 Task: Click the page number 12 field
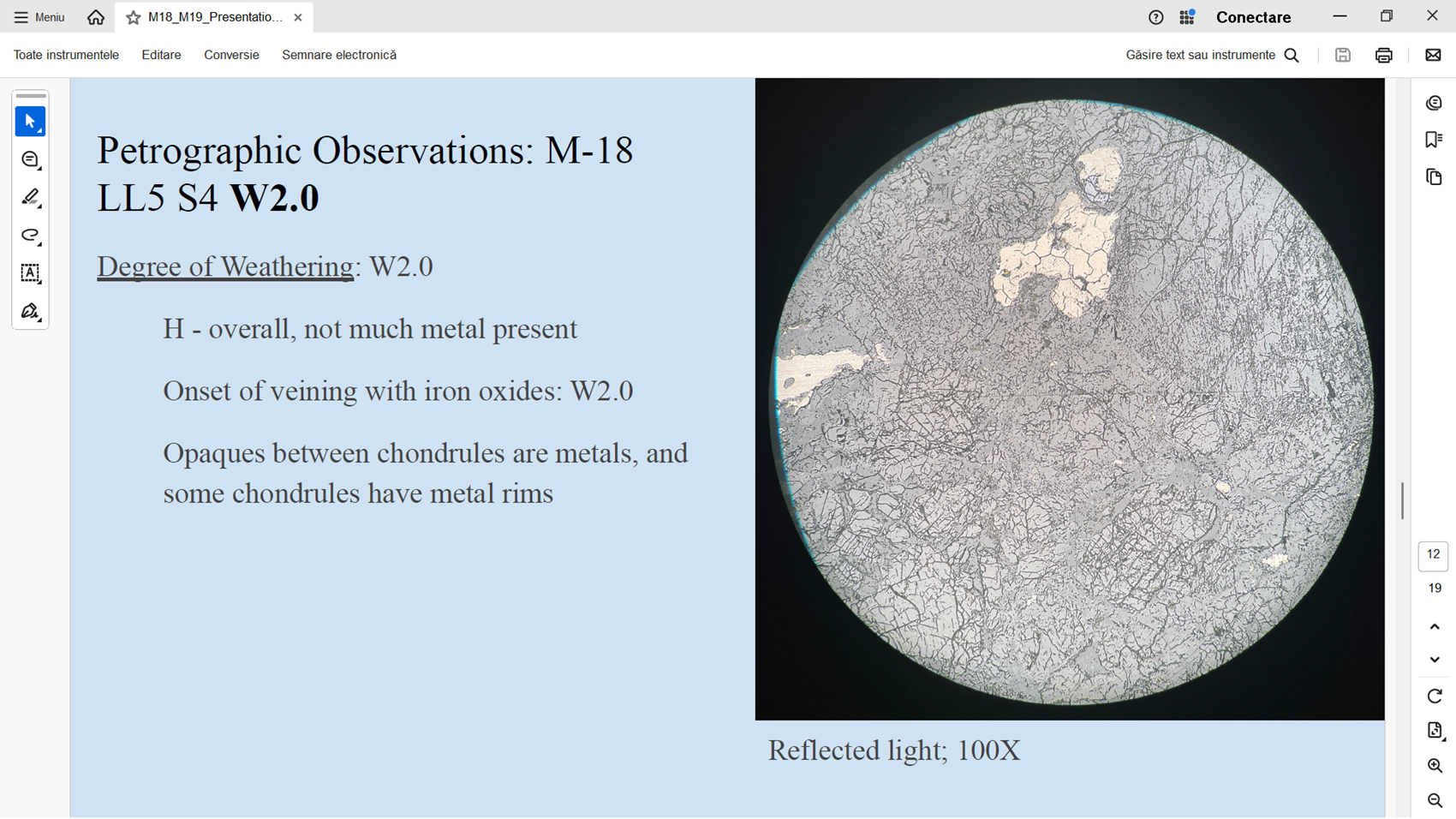click(1433, 555)
